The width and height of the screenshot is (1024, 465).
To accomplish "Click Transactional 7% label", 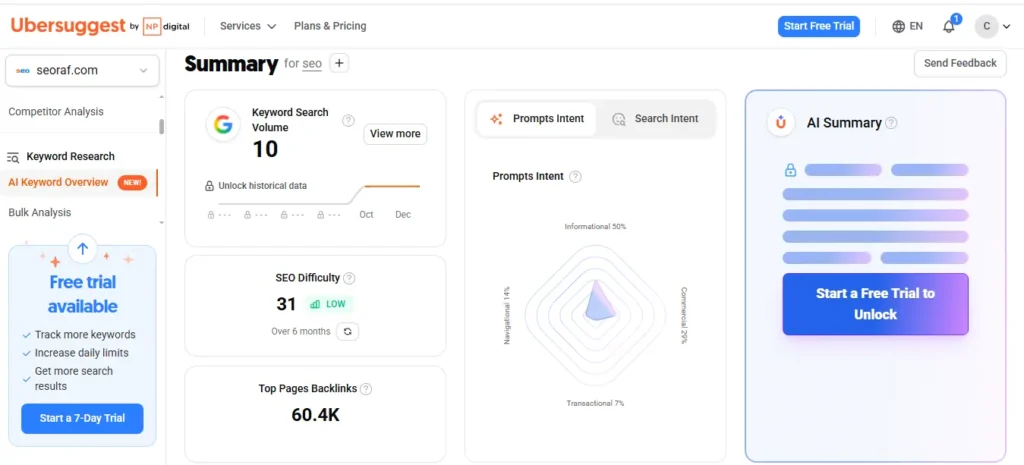I will 595,403.
